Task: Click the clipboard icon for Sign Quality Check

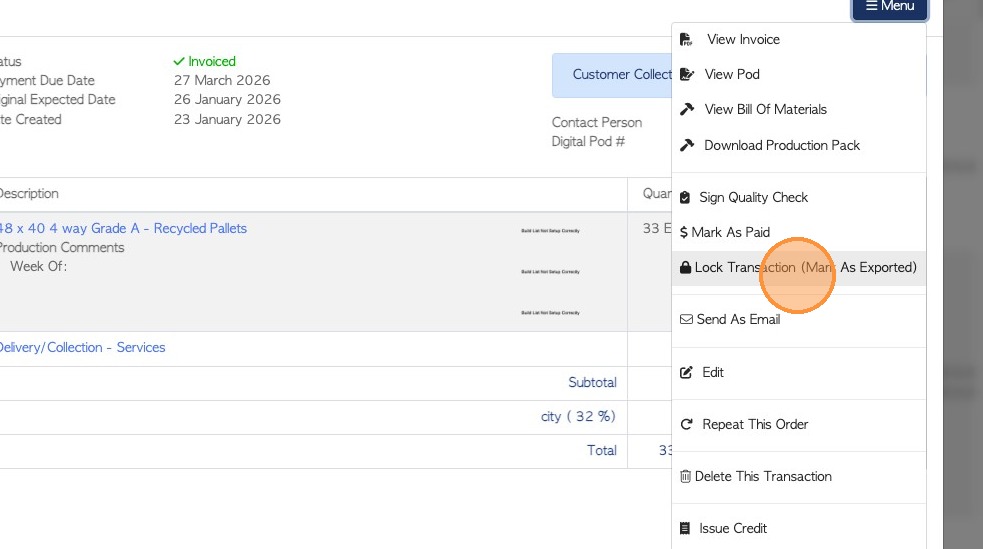Action: click(x=685, y=198)
